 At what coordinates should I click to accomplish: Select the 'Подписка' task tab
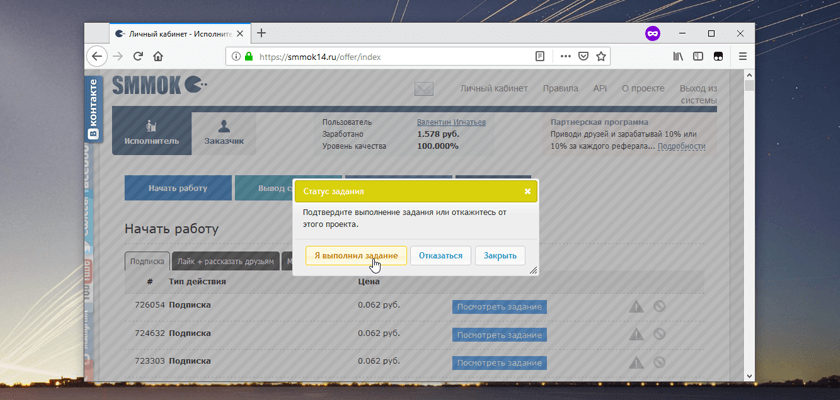coord(147,261)
